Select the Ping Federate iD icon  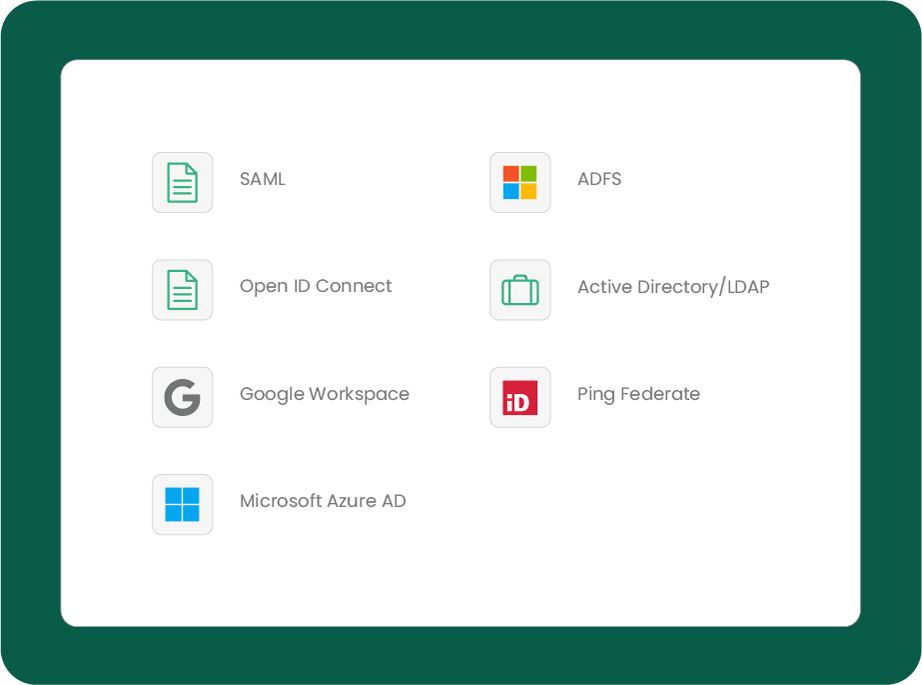pos(520,397)
